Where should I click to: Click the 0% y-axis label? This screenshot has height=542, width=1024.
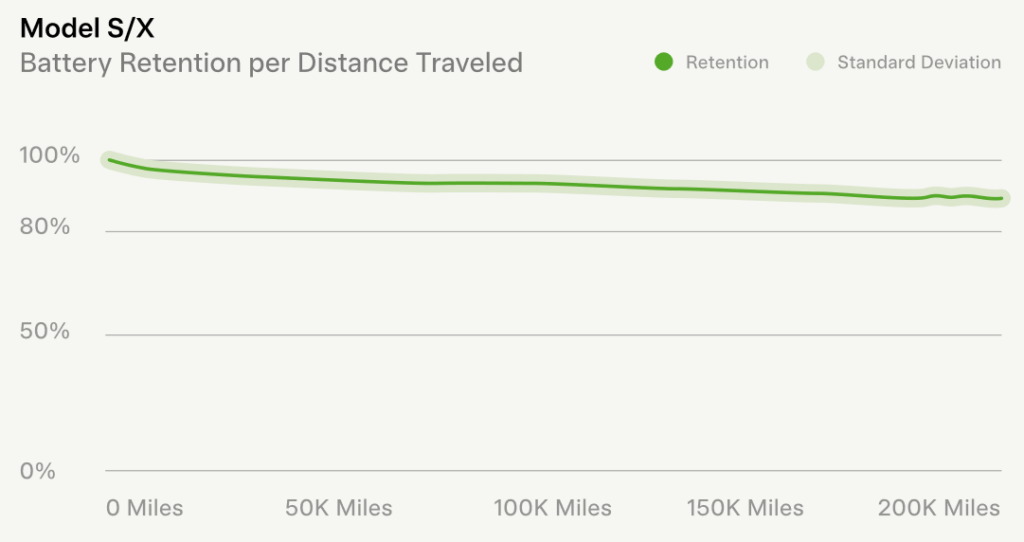pos(38,471)
